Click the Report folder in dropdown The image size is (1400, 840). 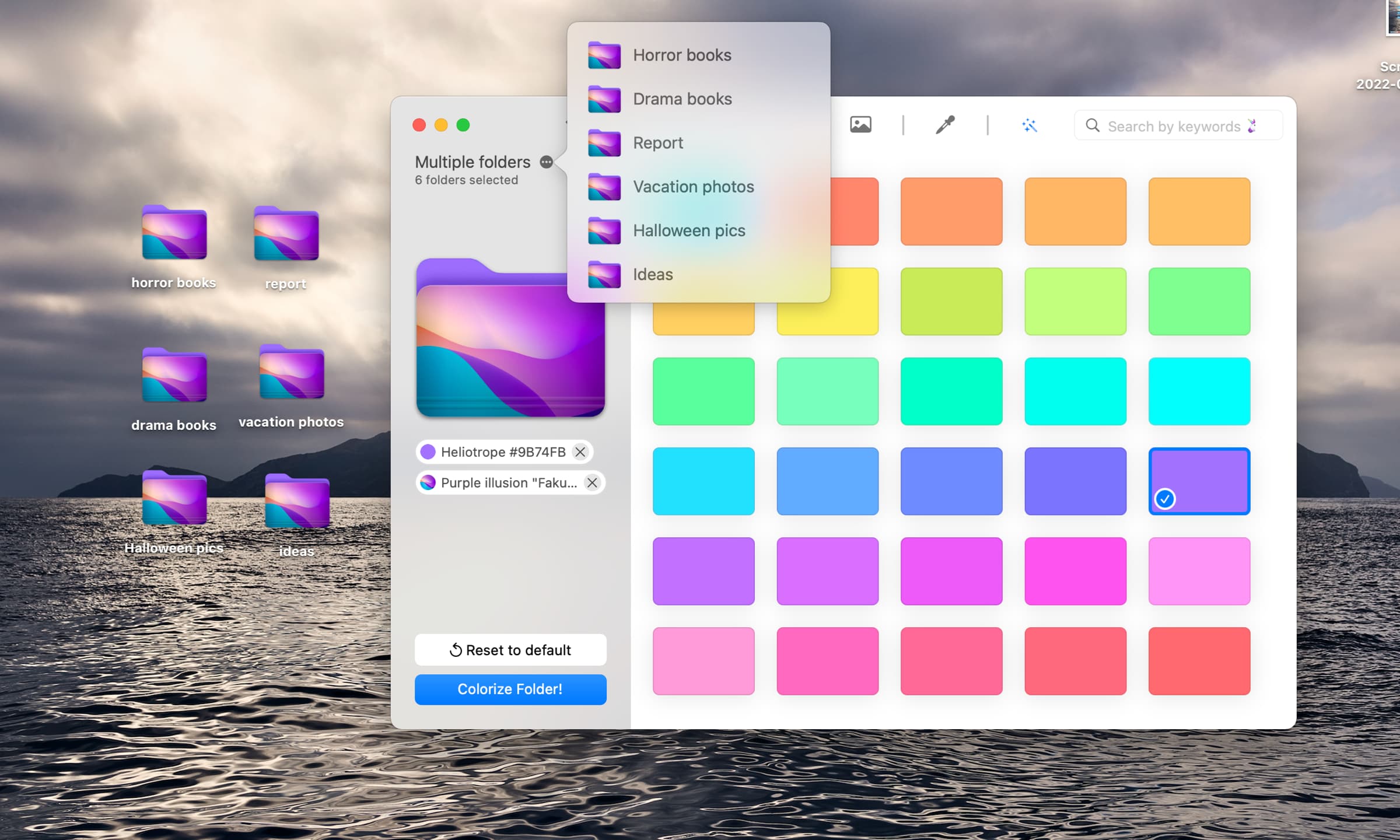[657, 142]
